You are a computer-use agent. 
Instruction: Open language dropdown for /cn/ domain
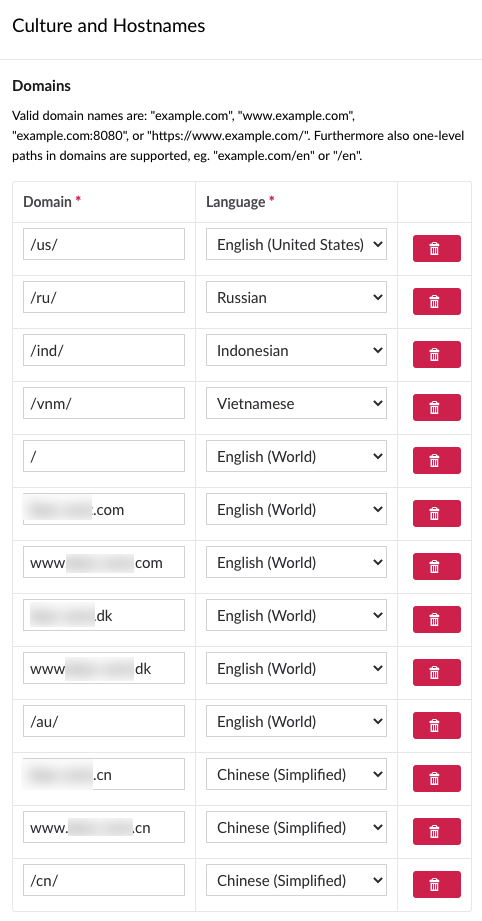coord(296,880)
